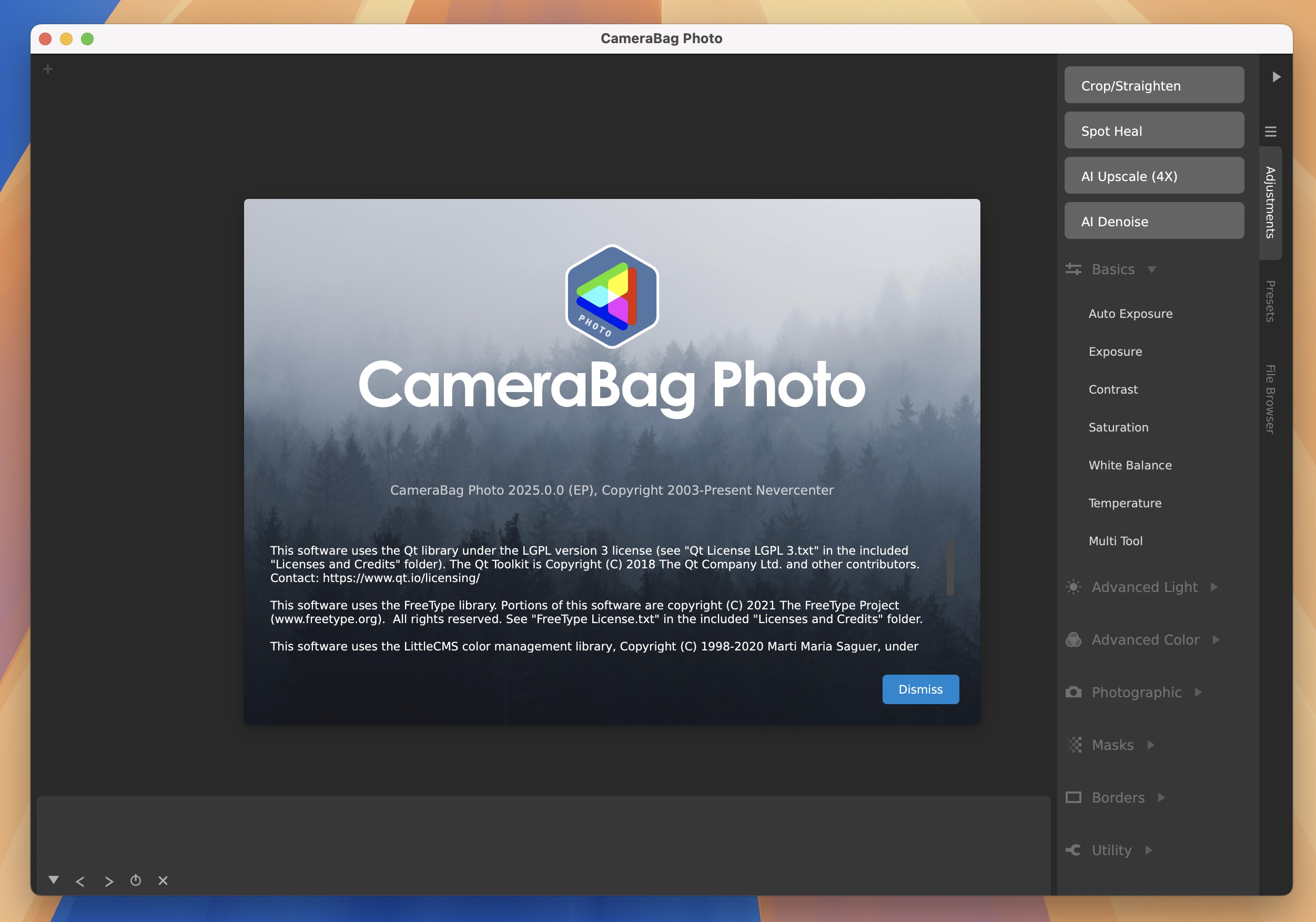Screen dimensions: 1316x922
Task: Add the Saturation adjustment
Action: [x=1118, y=427]
